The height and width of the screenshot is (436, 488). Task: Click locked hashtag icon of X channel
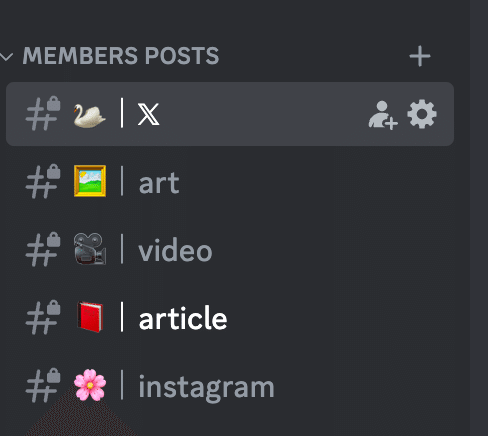point(43,113)
